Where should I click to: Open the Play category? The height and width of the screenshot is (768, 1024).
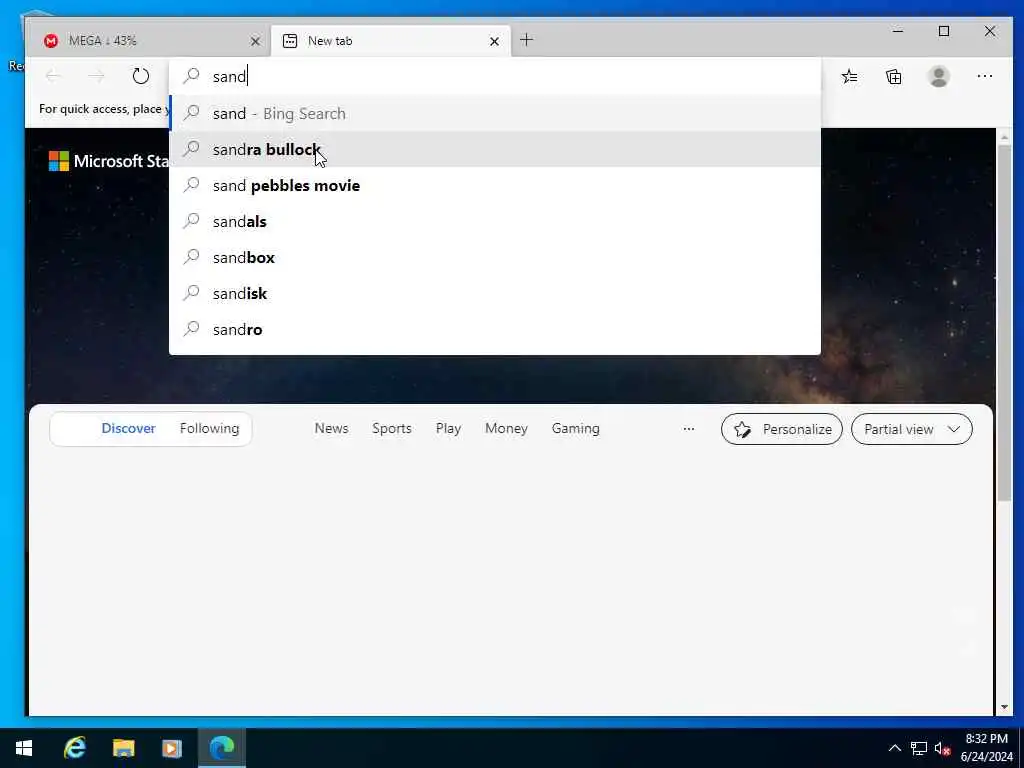tap(448, 428)
